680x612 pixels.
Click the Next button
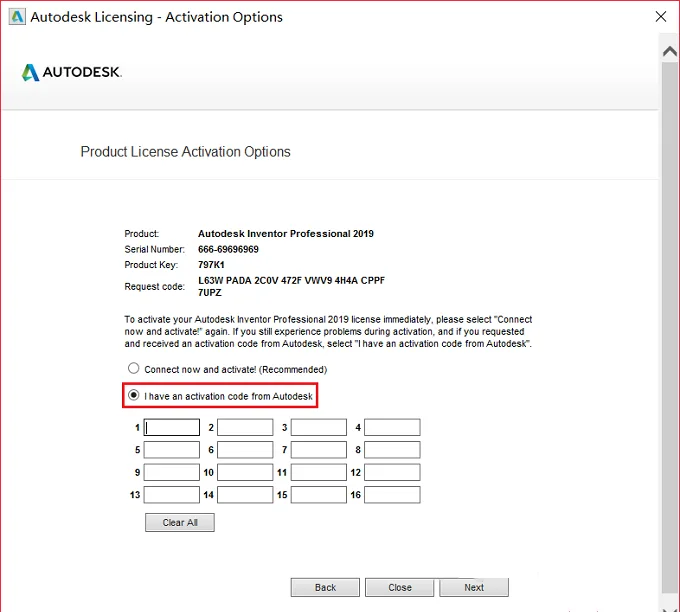[x=474, y=587]
